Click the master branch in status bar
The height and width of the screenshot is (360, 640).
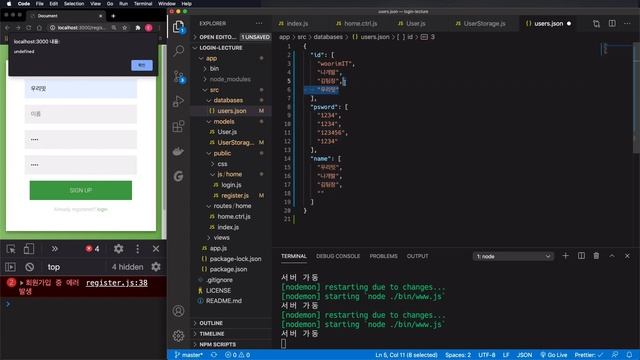(x=189, y=355)
